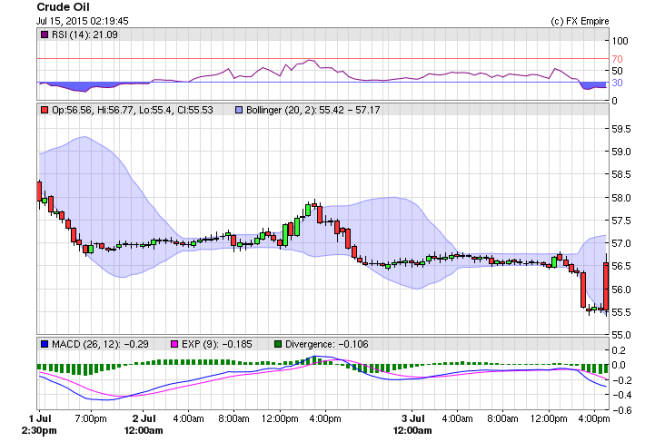Click the tall green candle near the 58.0 peak
645x442 pixels.
click(x=308, y=210)
